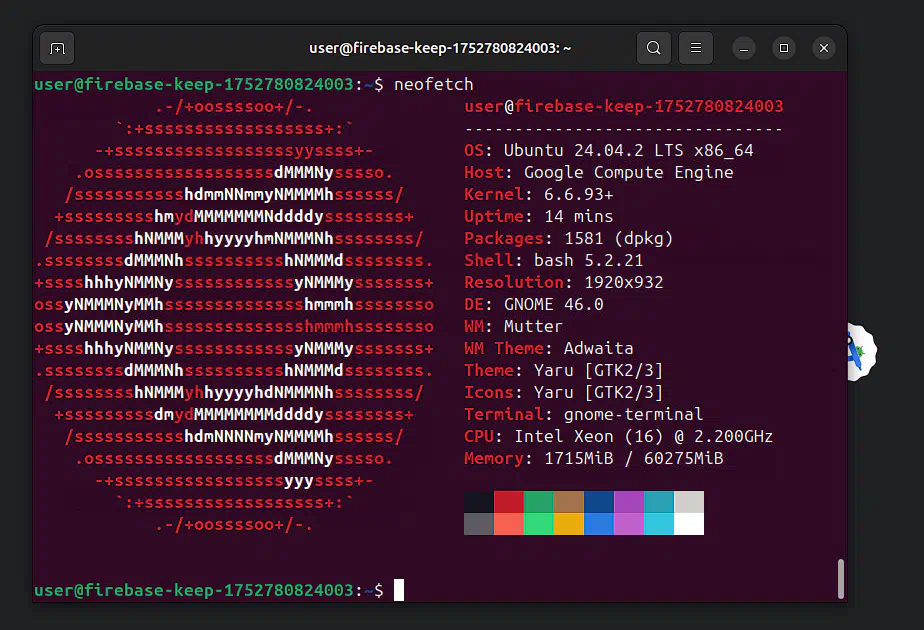The image size is (924, 630).
Task: Maximize the terminal window
Action: 784,48
